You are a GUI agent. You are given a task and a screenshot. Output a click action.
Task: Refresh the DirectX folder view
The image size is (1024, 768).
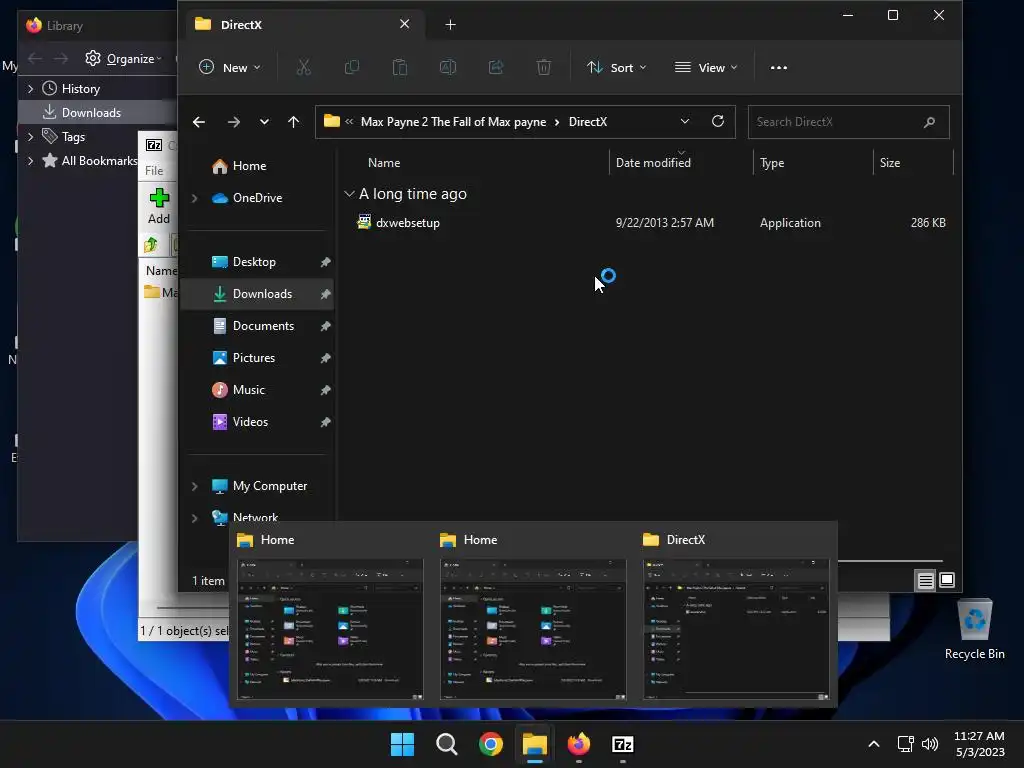click(718, 121)
